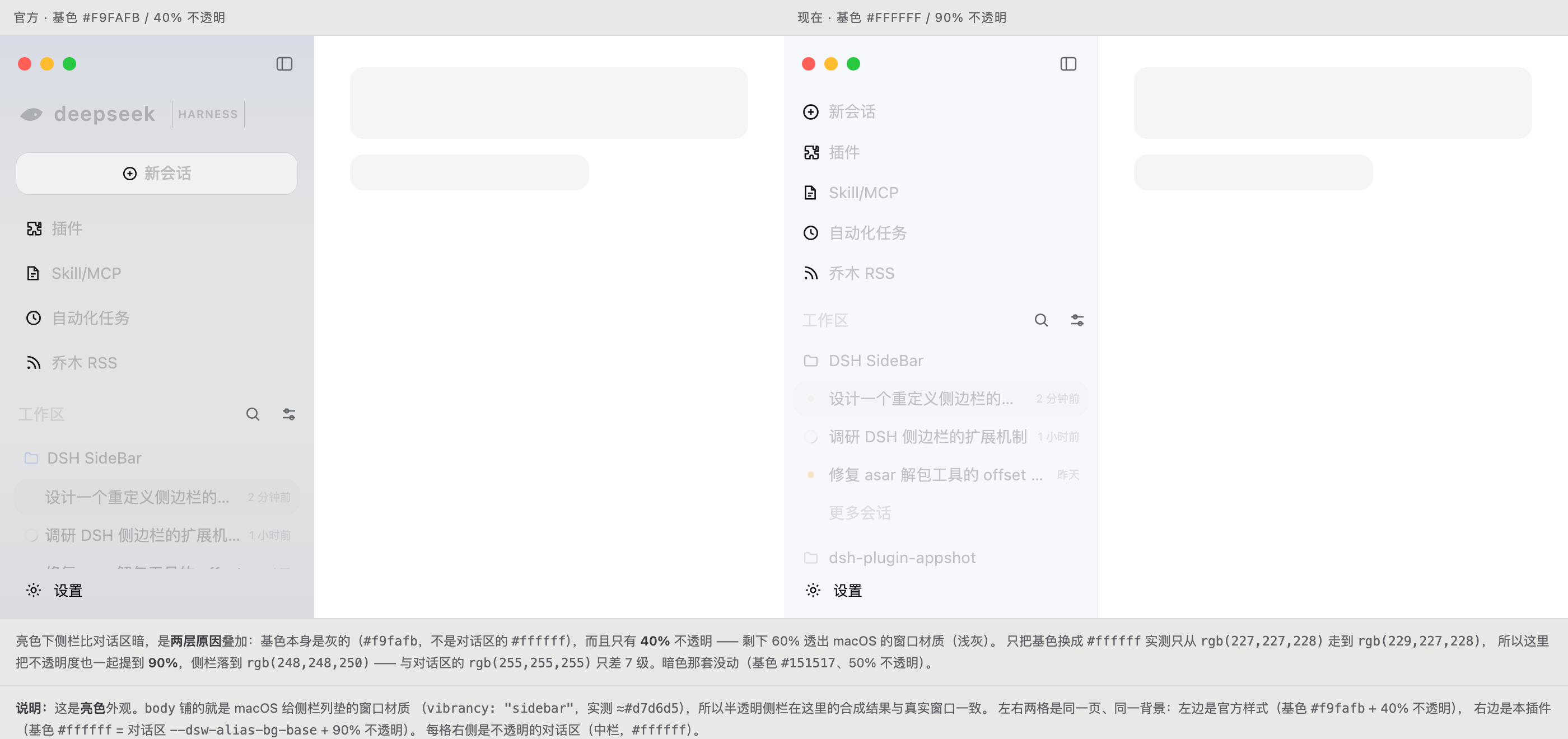Click 工作区 heading in left sidebar
Screen dimensions: 1568x739
tap(41, 414)
